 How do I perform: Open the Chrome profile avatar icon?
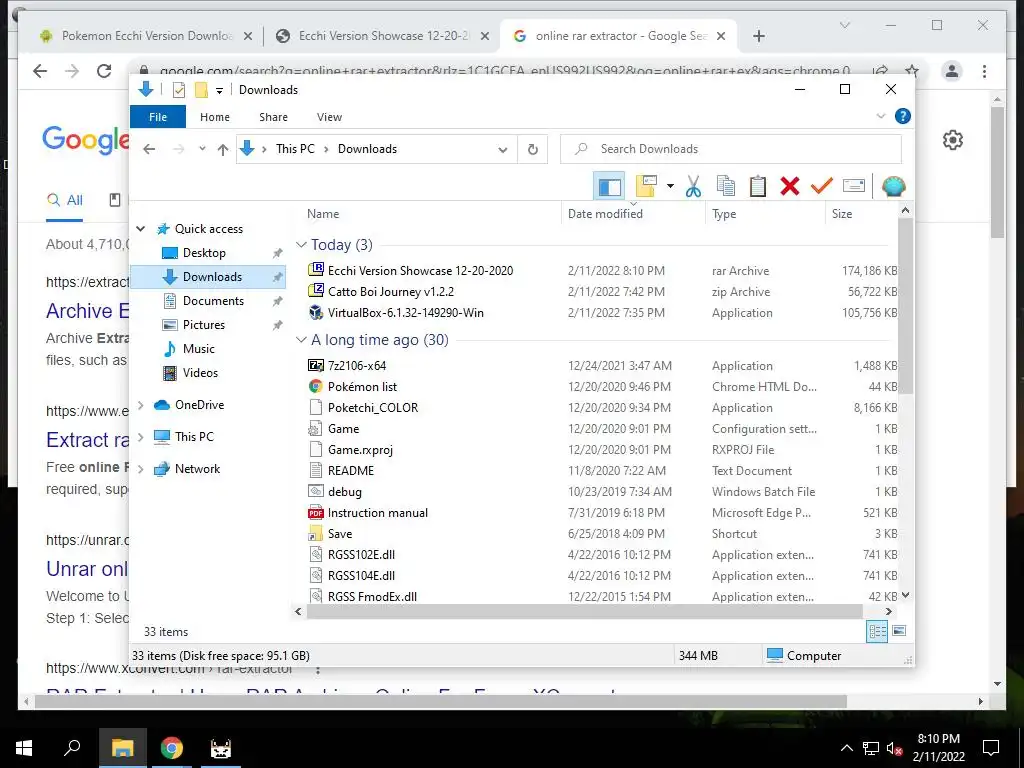click(952, 71)
